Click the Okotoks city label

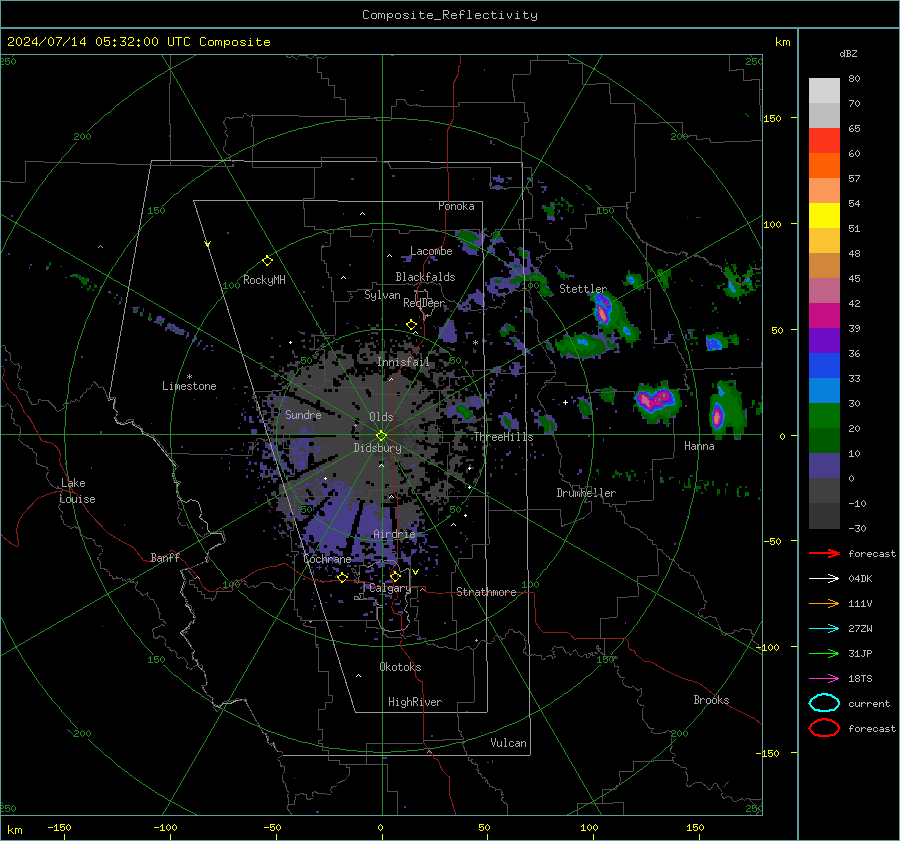point(400,667)
